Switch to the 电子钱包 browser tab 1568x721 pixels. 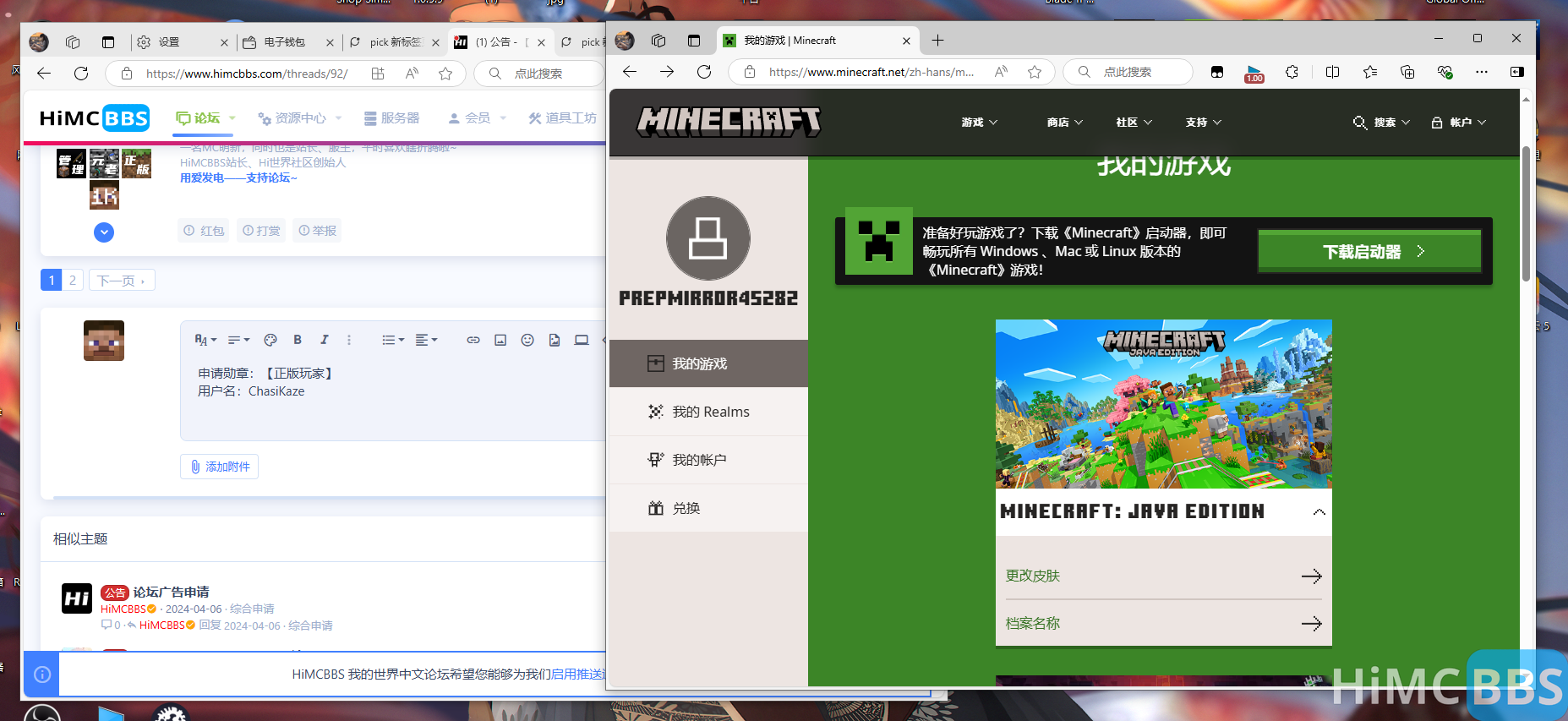(x=284, y=42)
